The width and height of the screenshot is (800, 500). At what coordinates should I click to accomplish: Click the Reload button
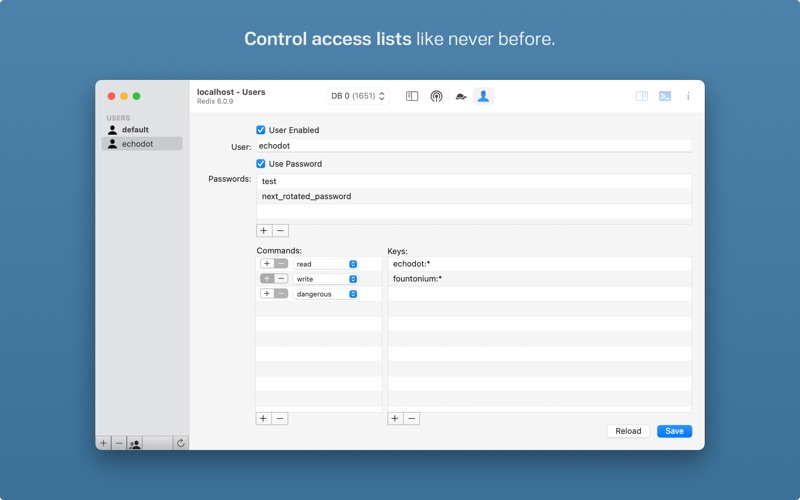coord(628,431)
